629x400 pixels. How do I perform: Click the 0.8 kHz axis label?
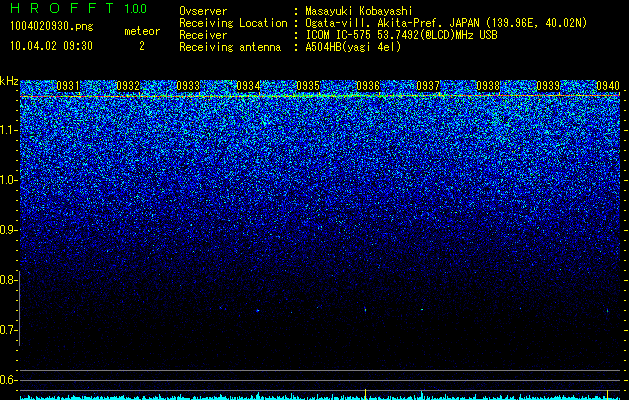click(x=9, y=280)
